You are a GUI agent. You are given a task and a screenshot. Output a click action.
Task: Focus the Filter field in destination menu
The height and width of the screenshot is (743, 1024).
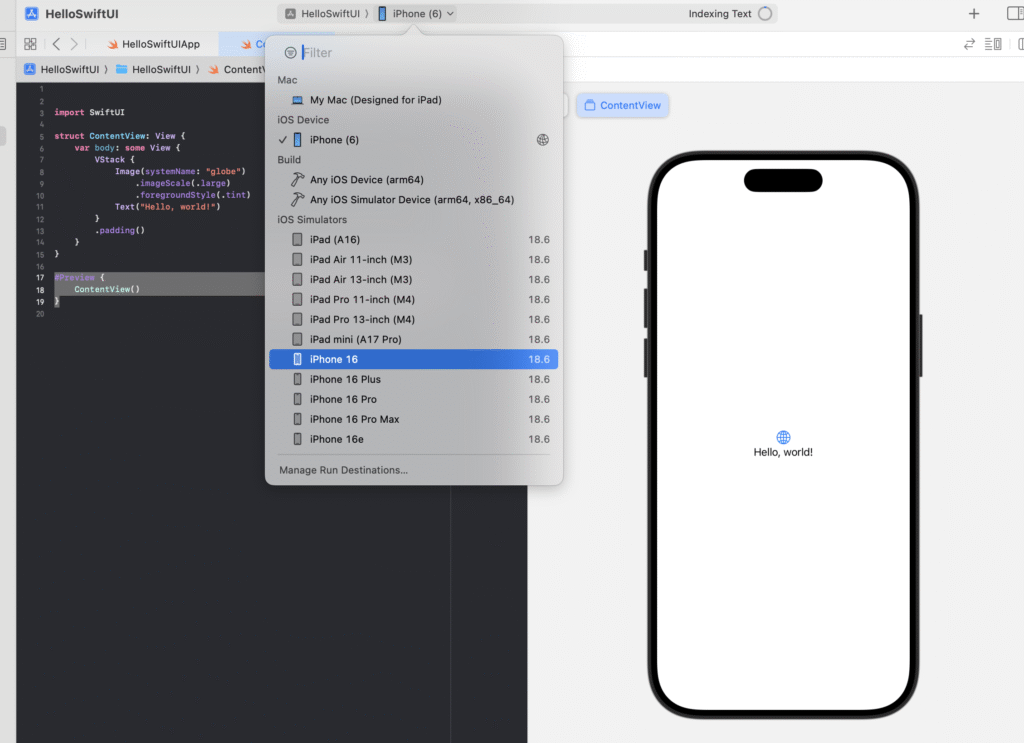pos(424,53)
